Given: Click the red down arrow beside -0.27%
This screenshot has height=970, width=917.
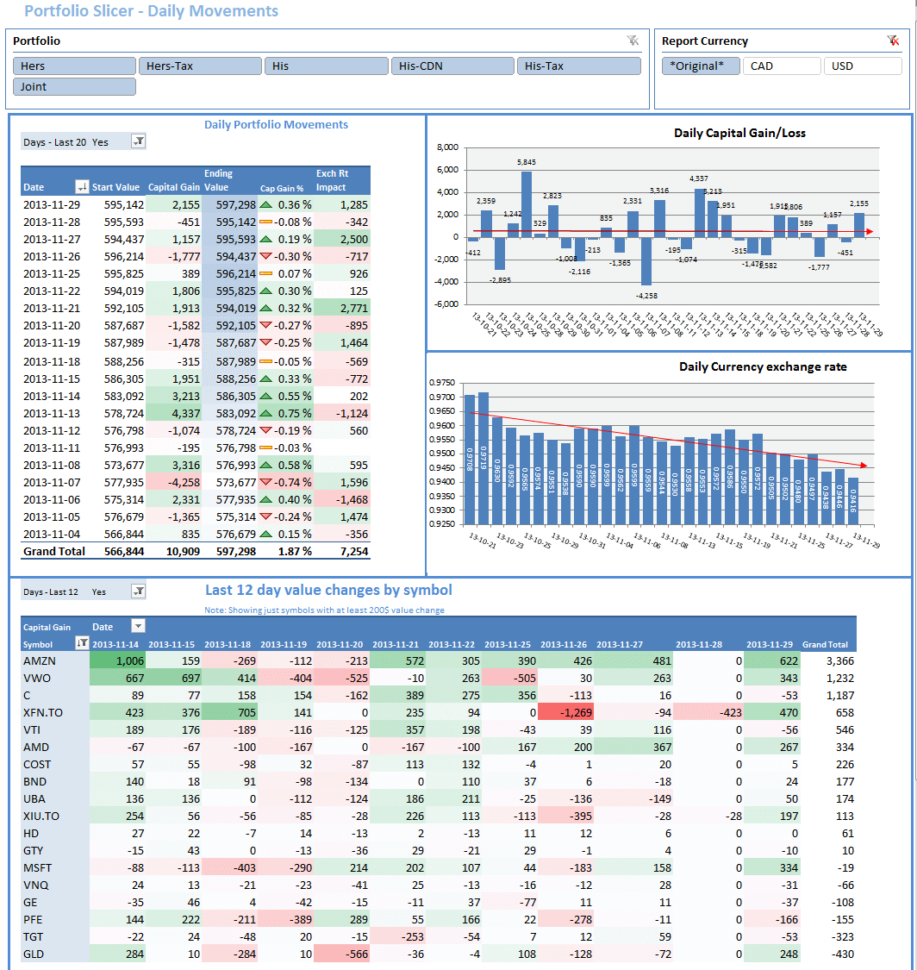Looking at the screenshot, I should tap(266, 326).
